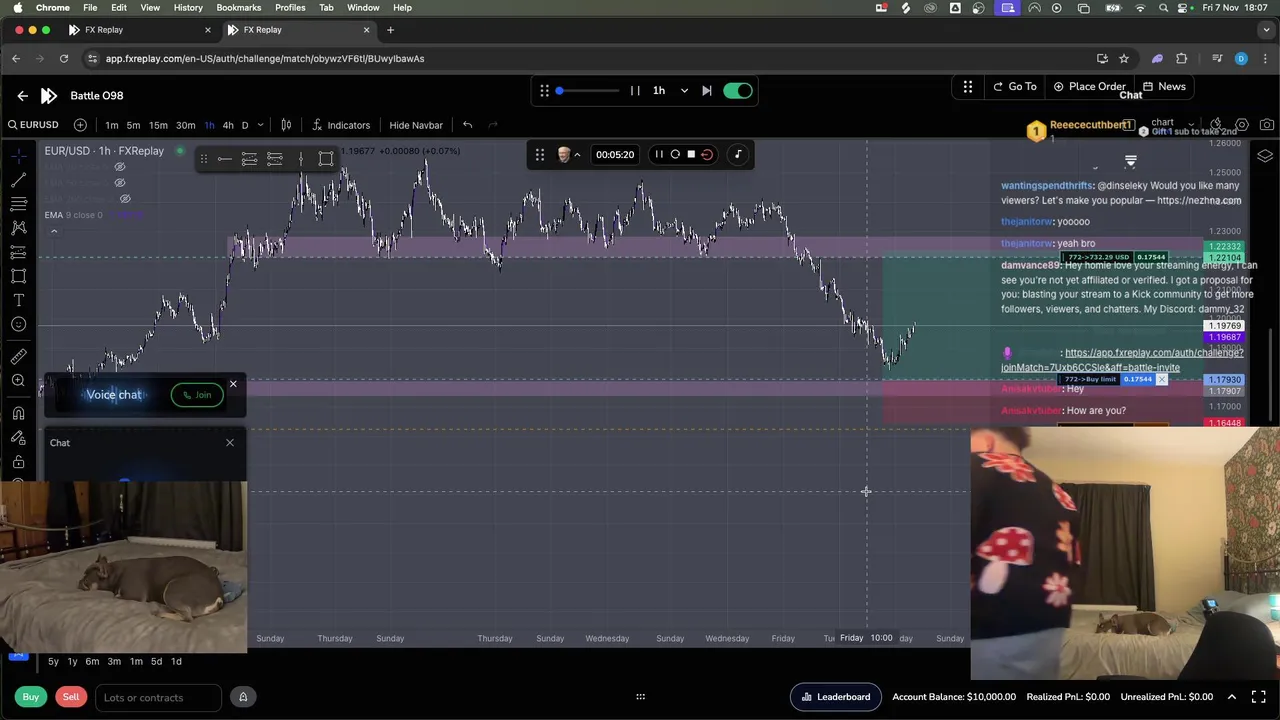This screenshot has width=1280, height=720.
Task: Click the Place Order button
Action: [x=1089, y=87]
